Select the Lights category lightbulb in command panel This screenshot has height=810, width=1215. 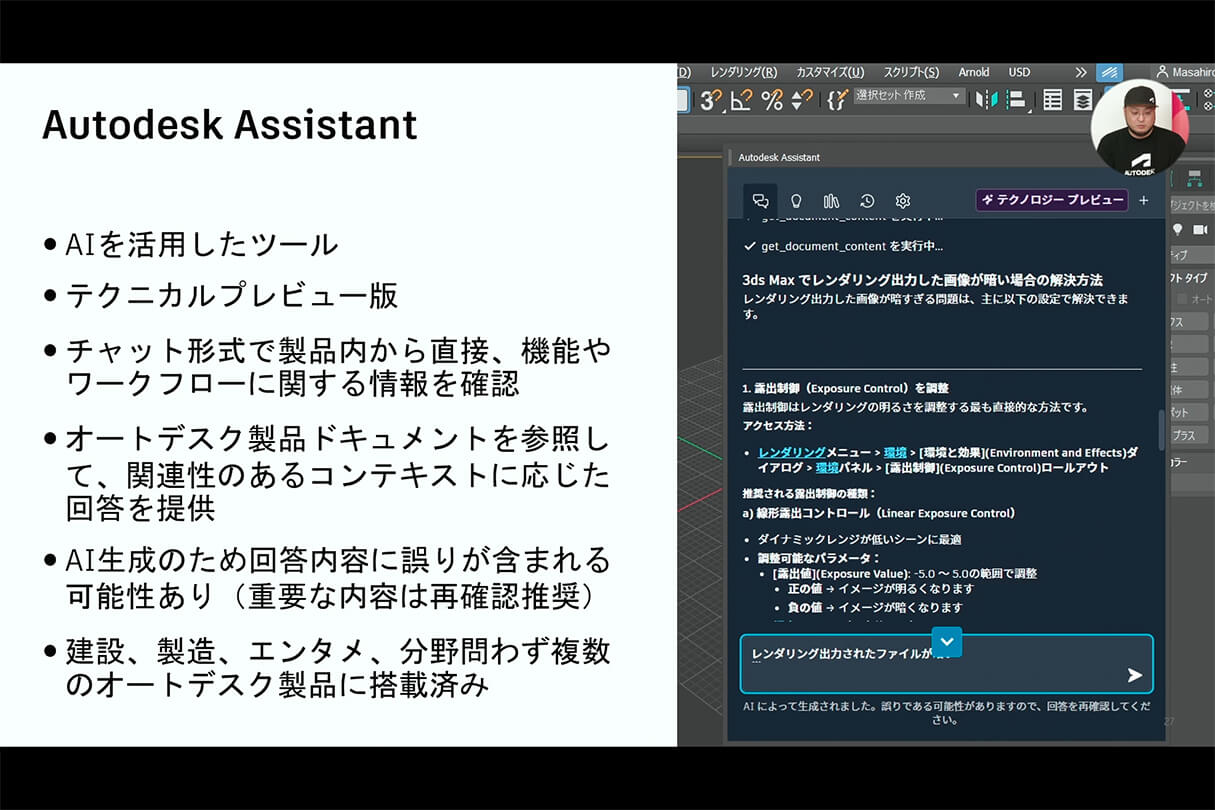click(1177, 229)
